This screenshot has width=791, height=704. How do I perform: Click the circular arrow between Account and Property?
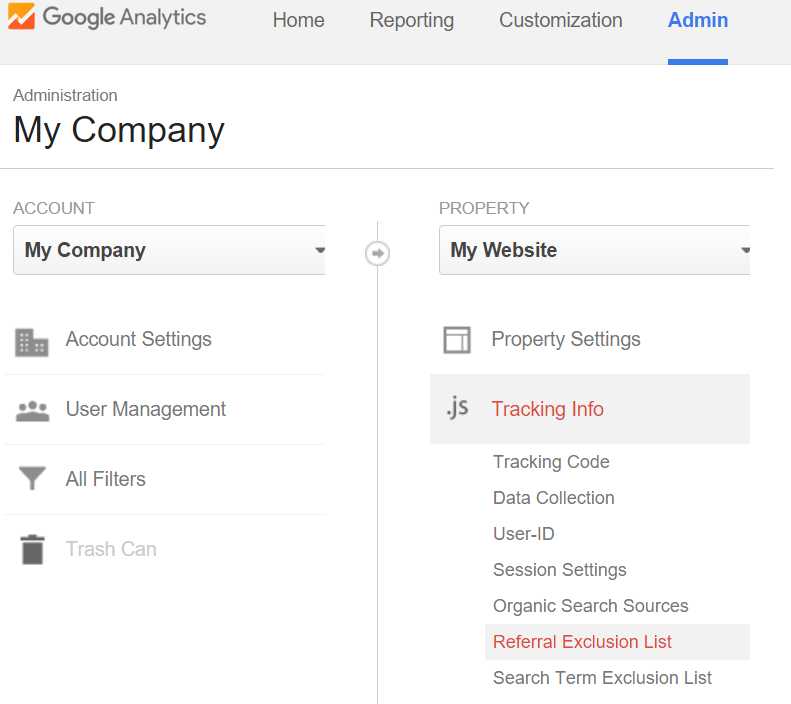pos(377,253)
